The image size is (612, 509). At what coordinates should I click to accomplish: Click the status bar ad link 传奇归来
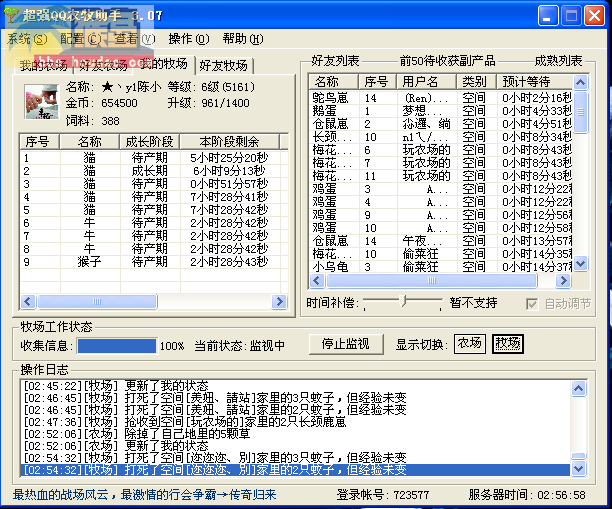(x=144, y=495)
